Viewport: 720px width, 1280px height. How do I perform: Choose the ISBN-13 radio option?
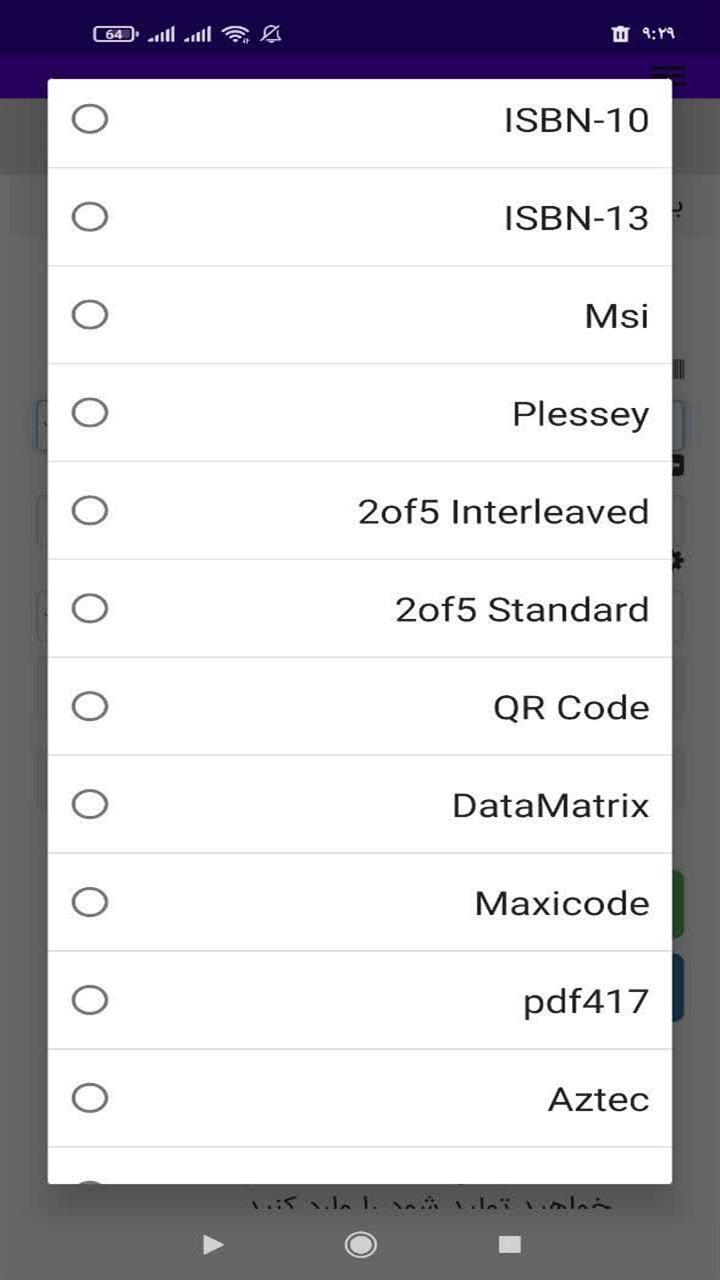(x=90, y=217)
